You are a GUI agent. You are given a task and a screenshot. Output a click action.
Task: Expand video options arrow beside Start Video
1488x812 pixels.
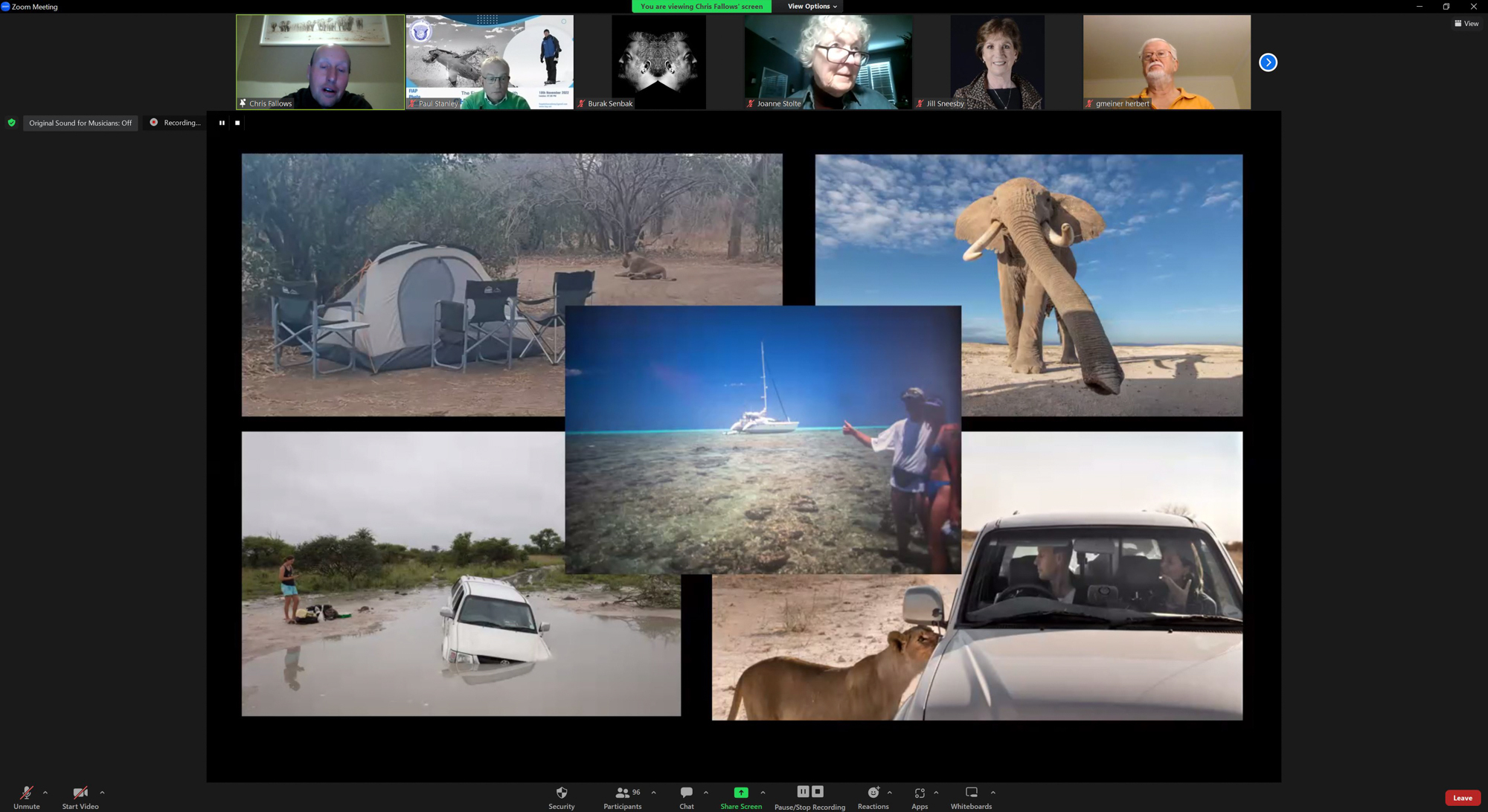point(102,793)
